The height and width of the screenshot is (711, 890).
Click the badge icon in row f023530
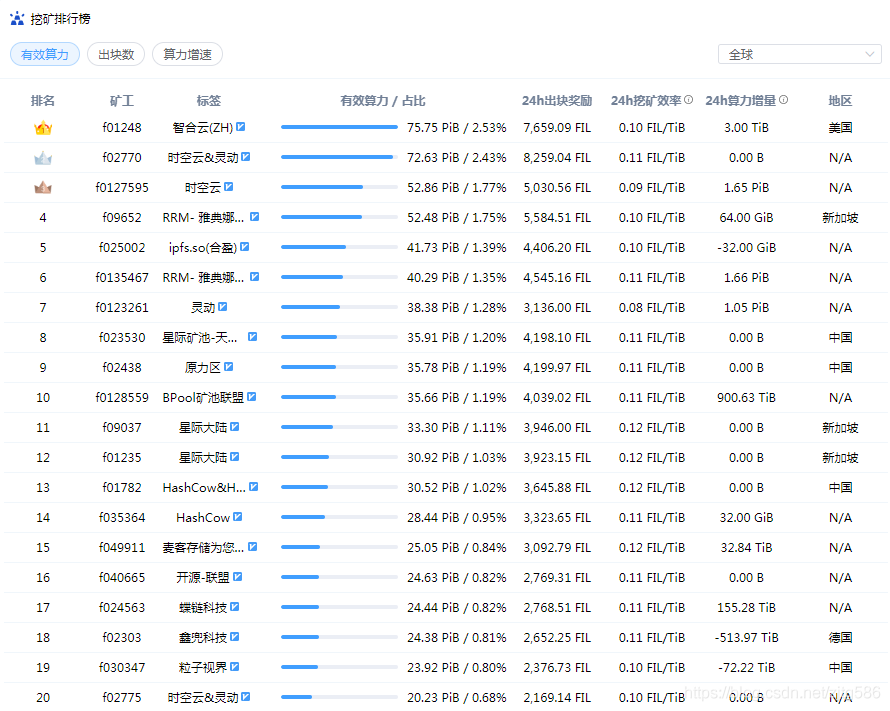[x=253, y=336]
